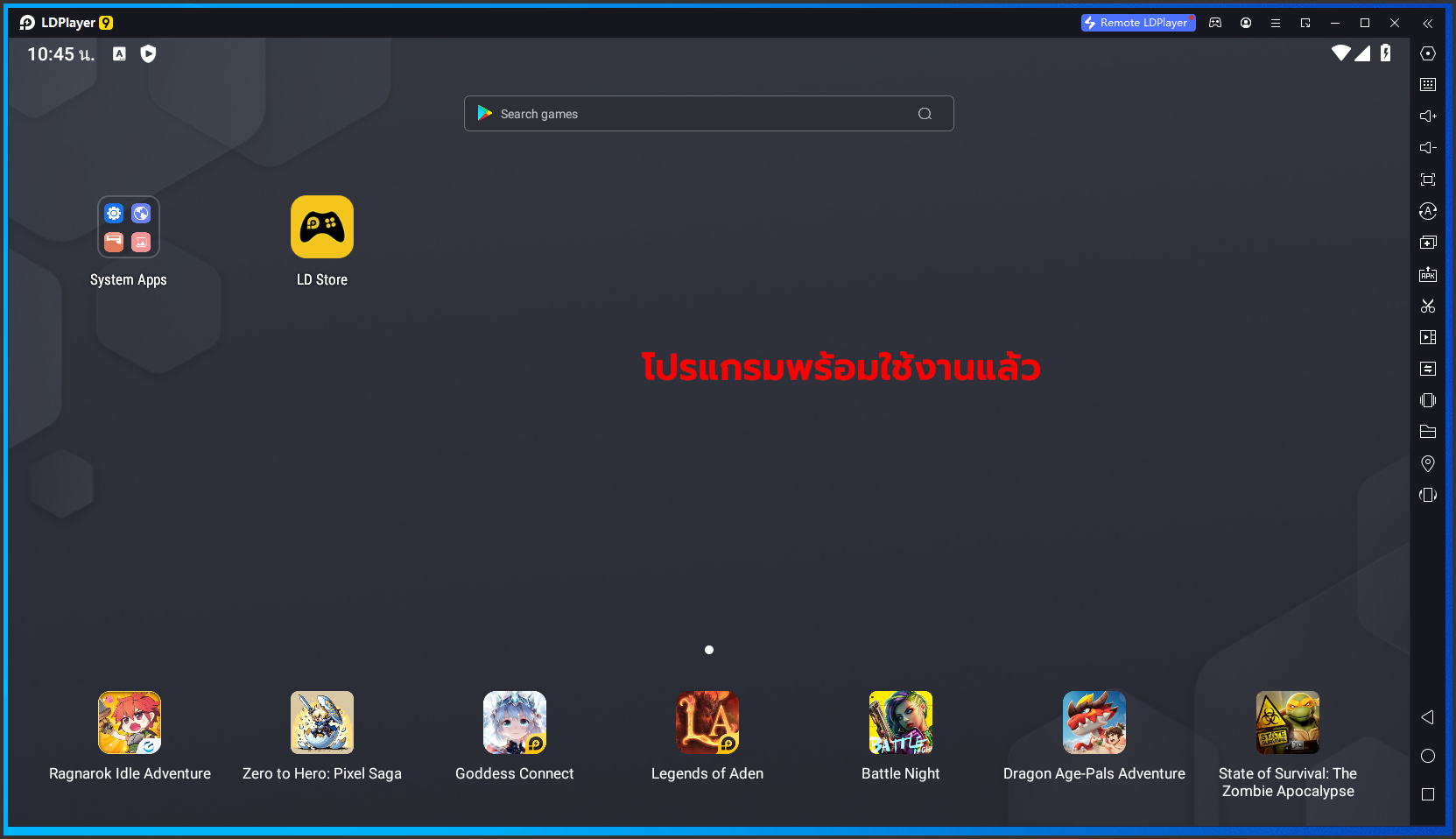
Task: Open the shared folder tool
Action: tap(1427, 432)
